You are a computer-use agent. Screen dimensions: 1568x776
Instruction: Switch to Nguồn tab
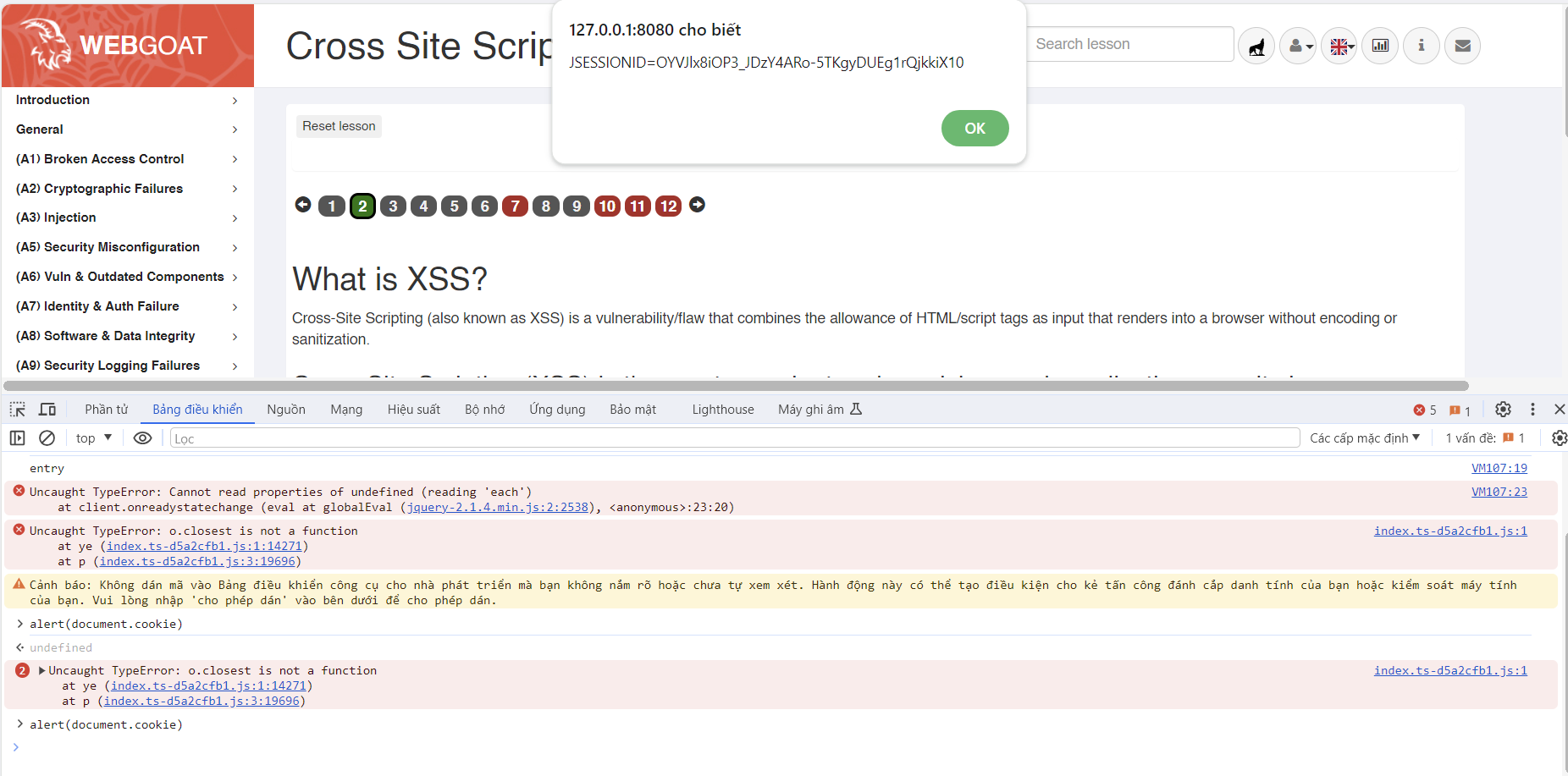(286, 410)
